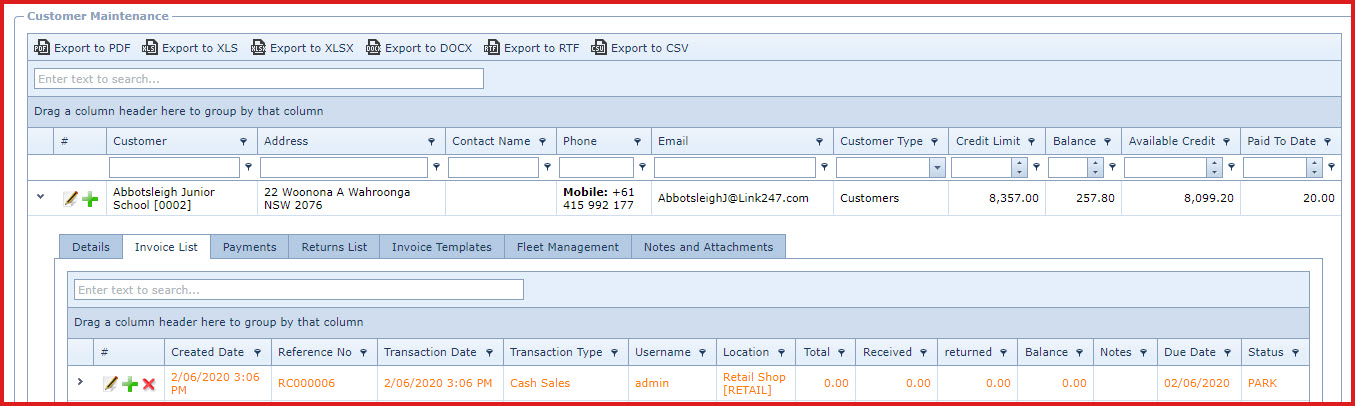Image resolution: width=1355 pixels, height=406 pixels.
Task: Click filter icon on Email column header
Action: (x=819, y=142)
